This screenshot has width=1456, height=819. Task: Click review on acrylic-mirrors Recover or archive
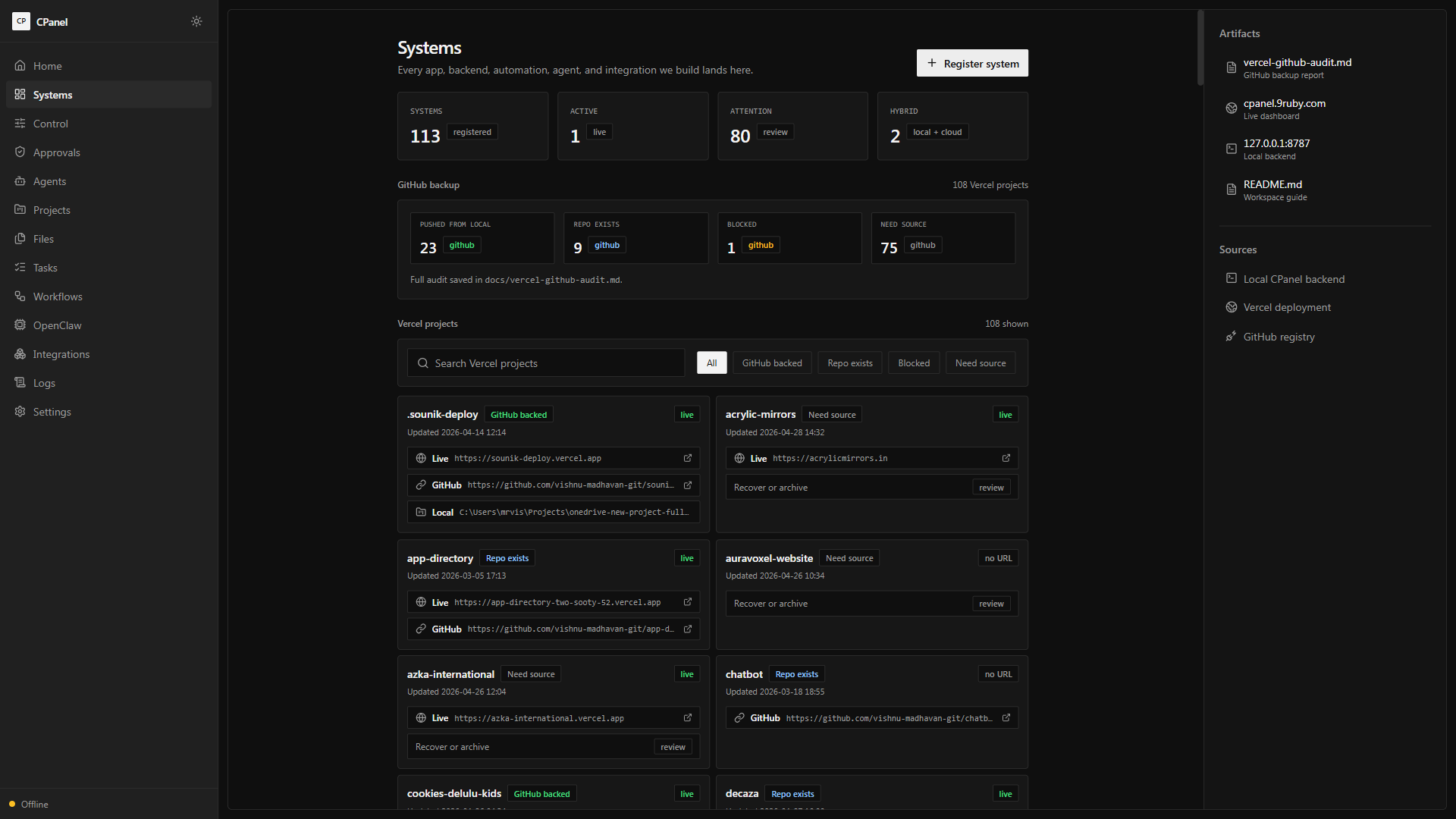click(x=991, y=488)
